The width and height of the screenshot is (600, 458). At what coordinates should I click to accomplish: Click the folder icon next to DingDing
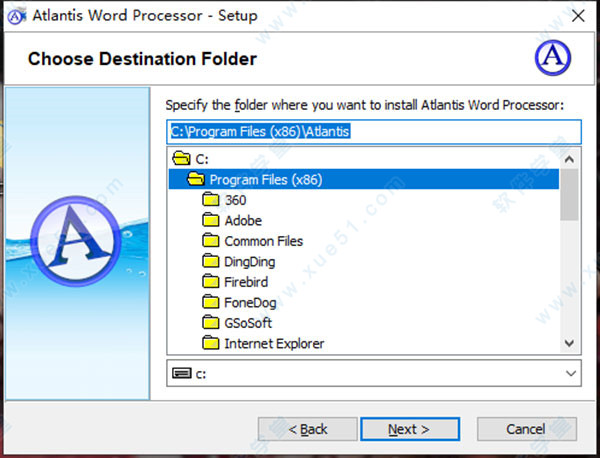(x=210, y=261)
